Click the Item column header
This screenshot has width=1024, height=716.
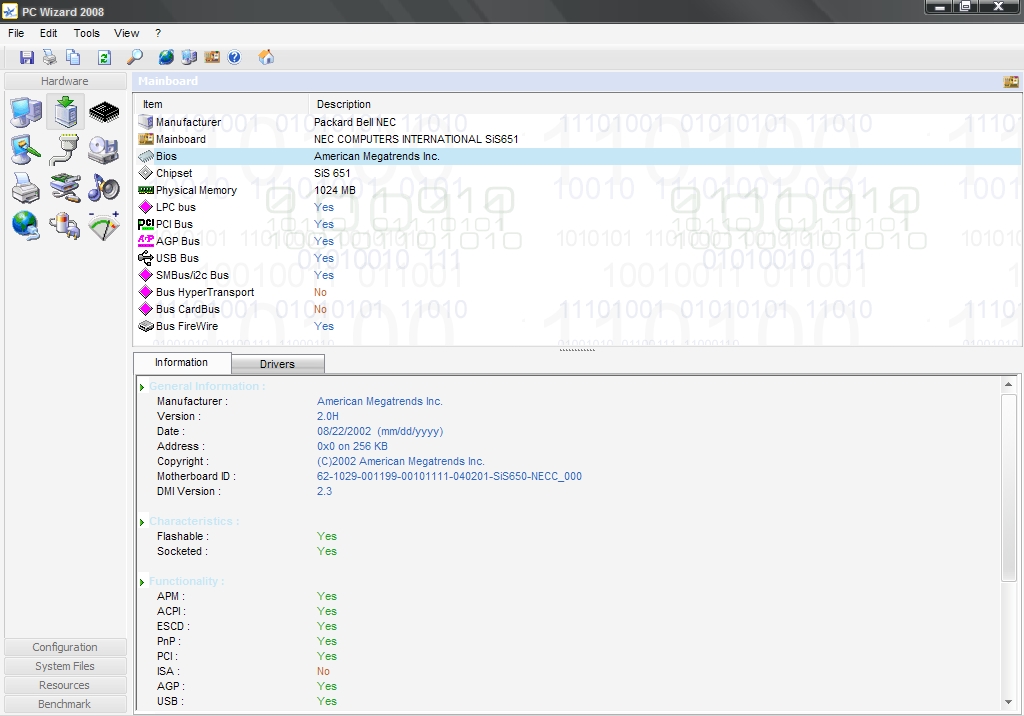pos(221,104)
